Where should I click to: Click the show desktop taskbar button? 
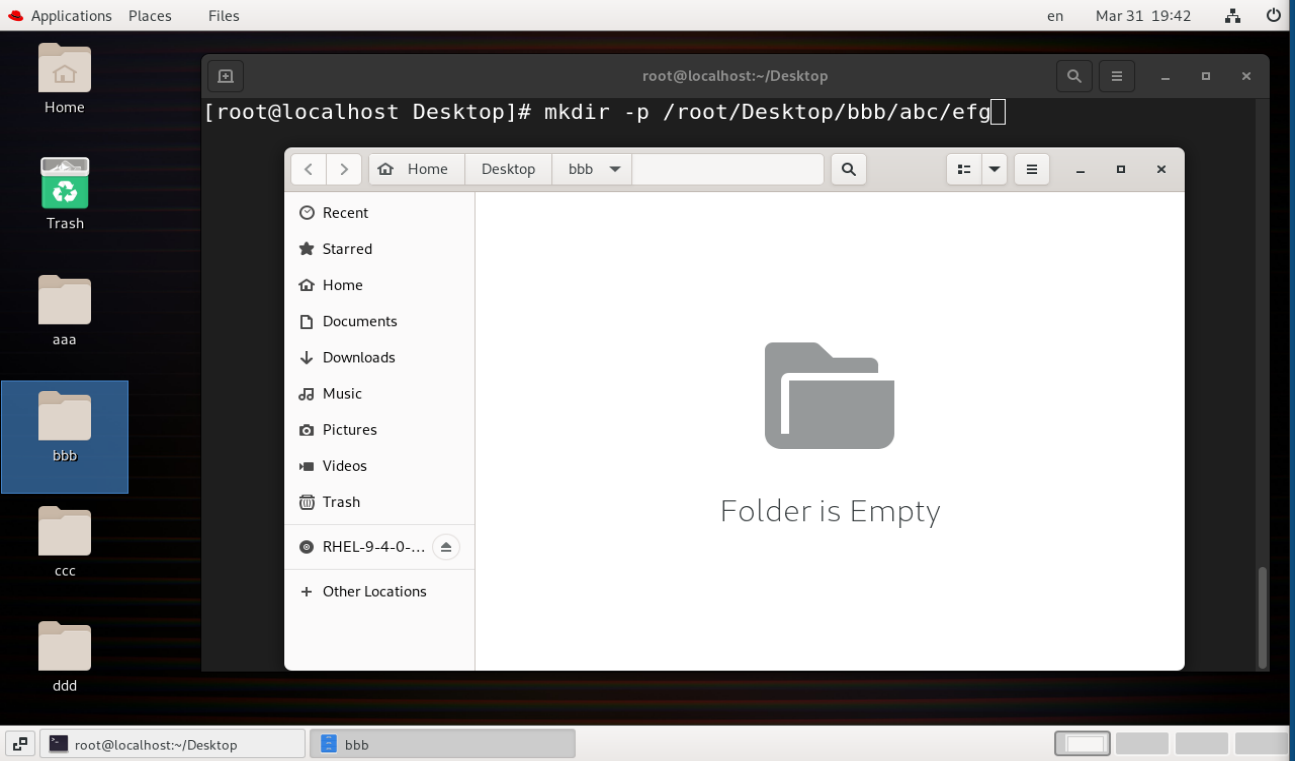pos(20,744)
